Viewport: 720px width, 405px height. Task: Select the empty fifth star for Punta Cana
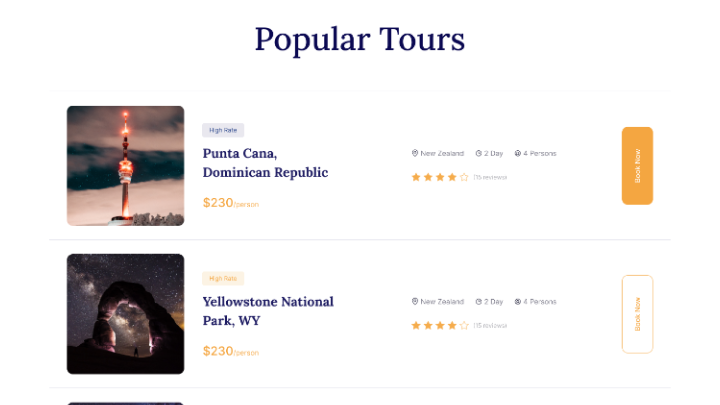464,177
